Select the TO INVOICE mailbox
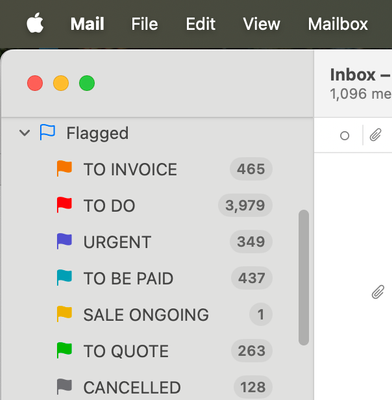Image resolution: width=392 pixels, height=400 pixels. tap(130, 169)
